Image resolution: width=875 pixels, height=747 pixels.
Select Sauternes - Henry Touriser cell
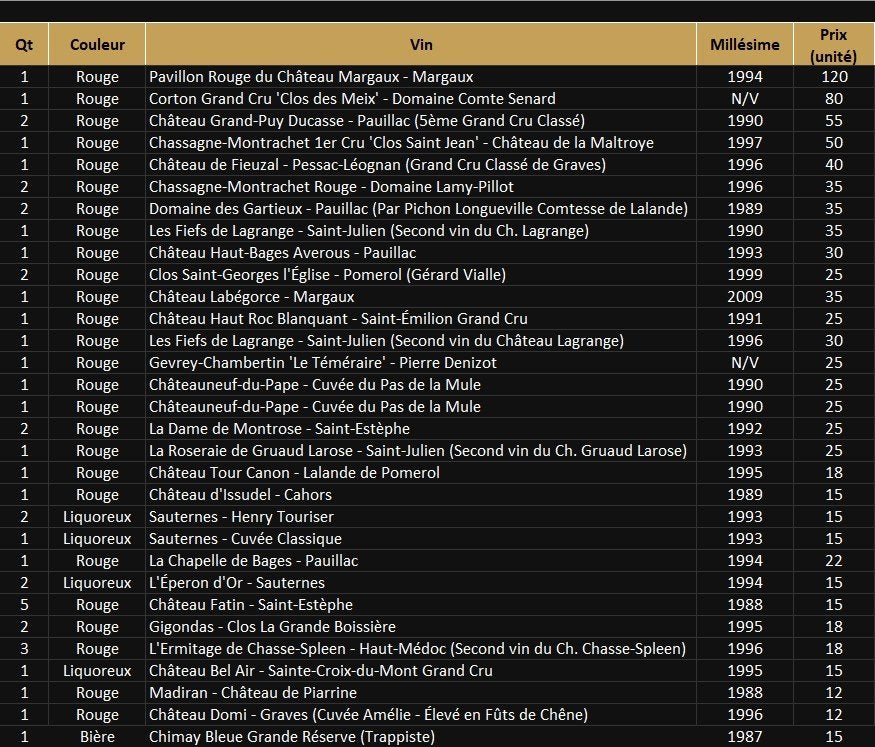(421, 517)
